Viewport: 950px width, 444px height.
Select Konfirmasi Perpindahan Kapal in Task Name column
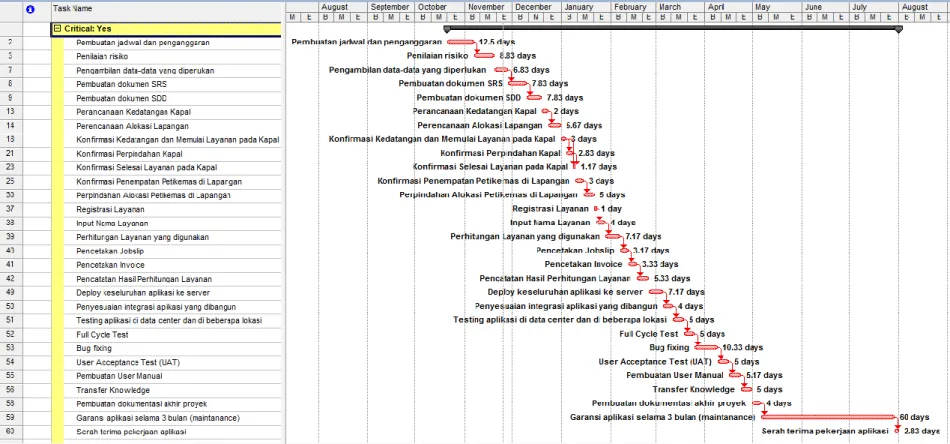130,154
